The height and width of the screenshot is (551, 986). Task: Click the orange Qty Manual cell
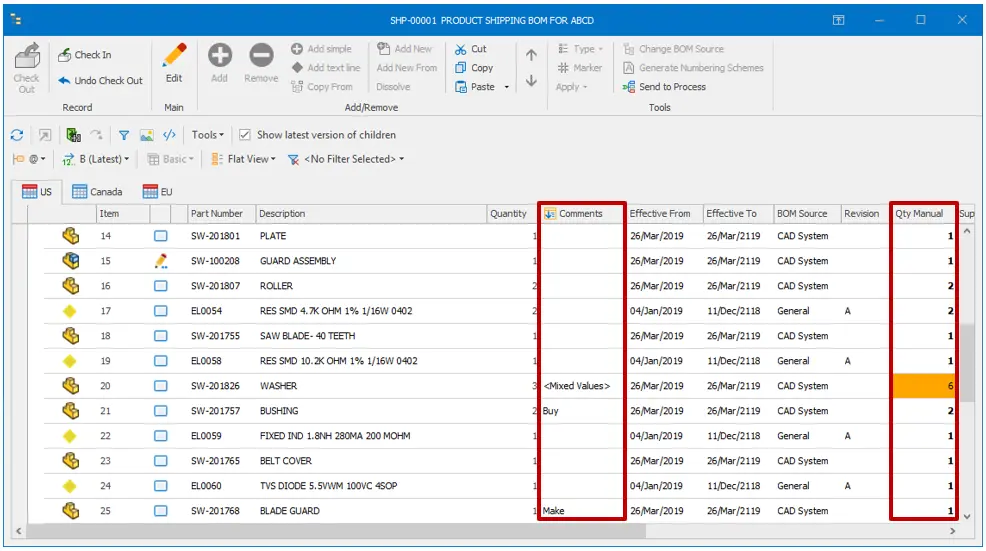[x=923, y=386]
